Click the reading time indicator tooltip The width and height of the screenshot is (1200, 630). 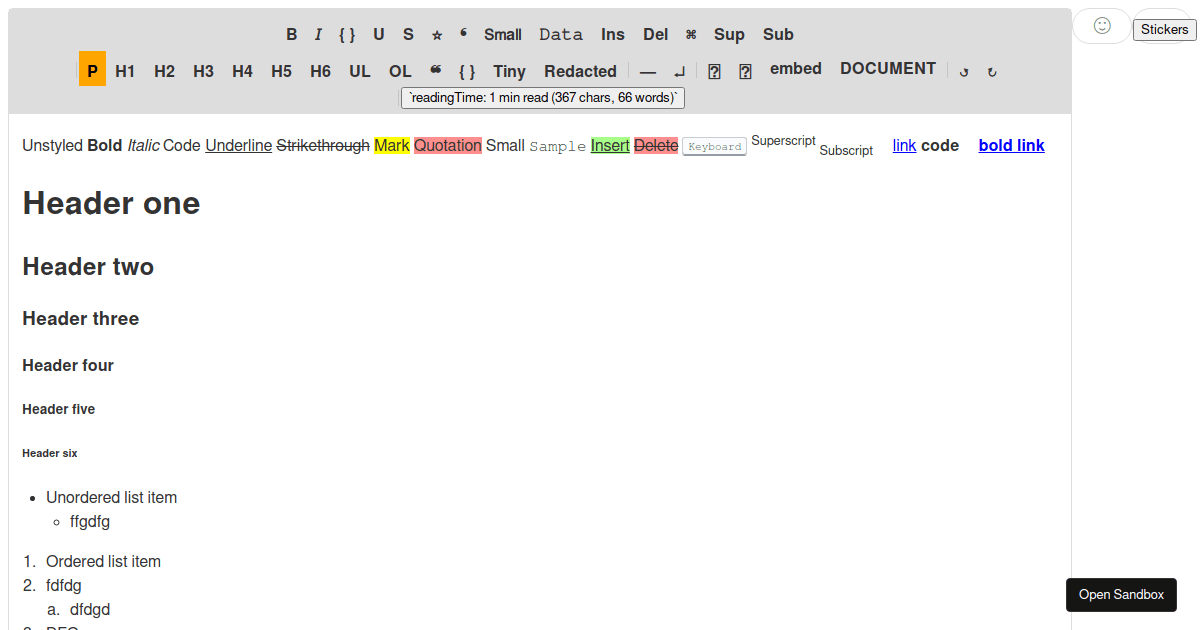542,97
